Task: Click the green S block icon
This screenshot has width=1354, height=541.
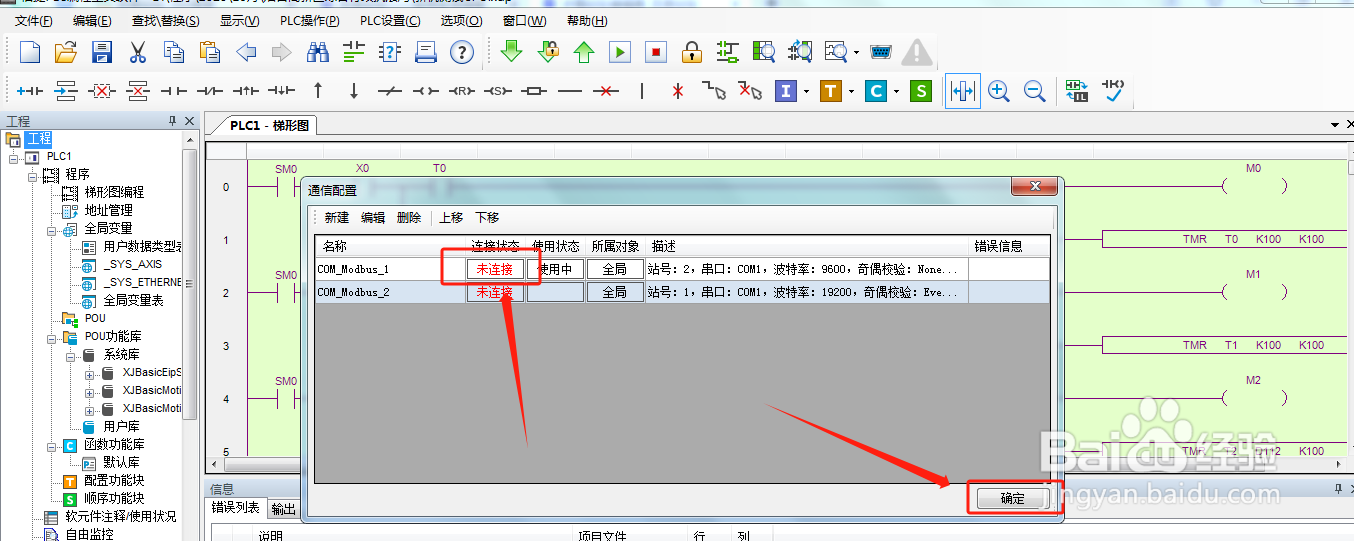Action: click(921, 91)
